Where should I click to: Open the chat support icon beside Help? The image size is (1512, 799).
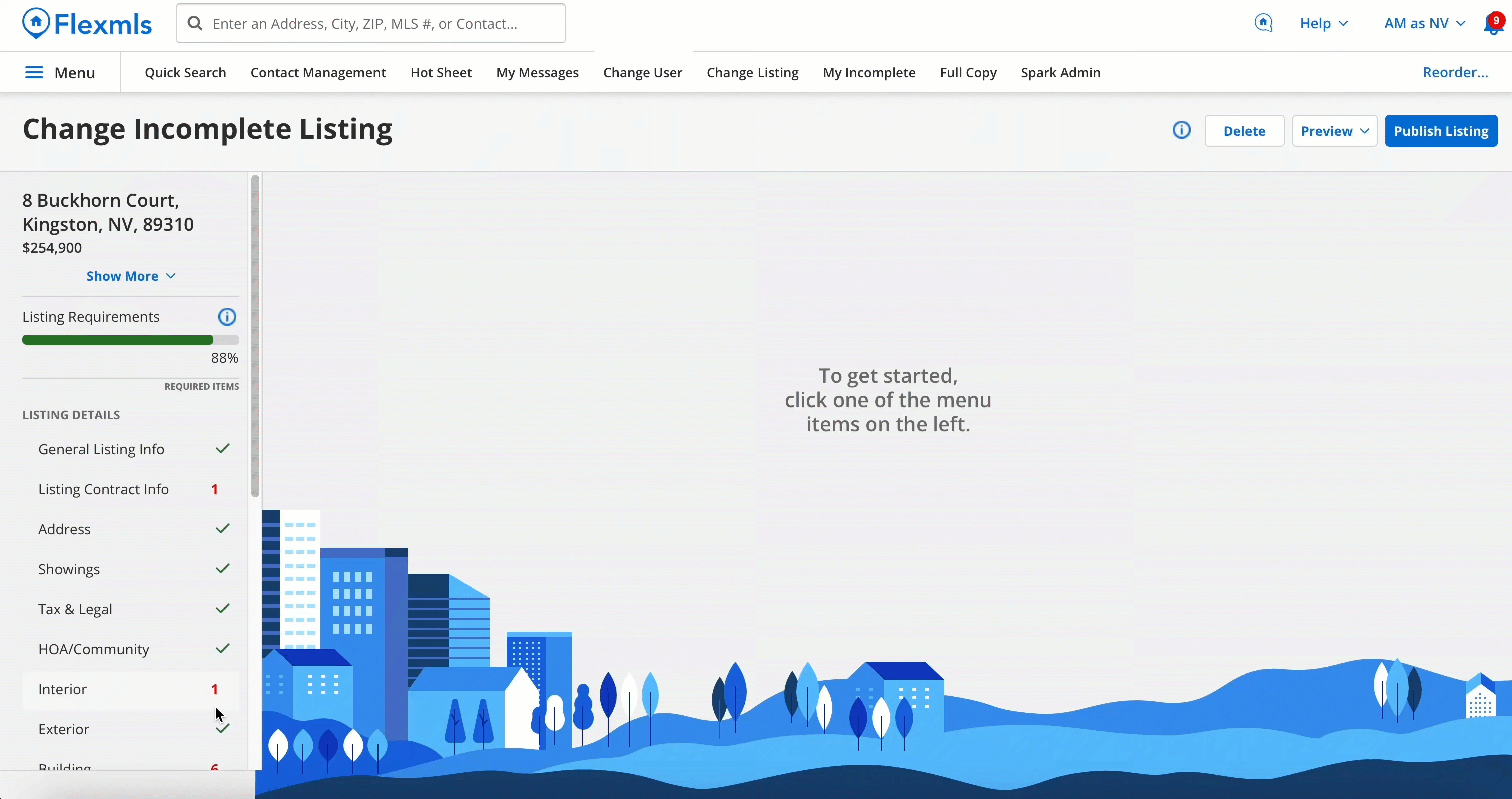coord(1263,23)
